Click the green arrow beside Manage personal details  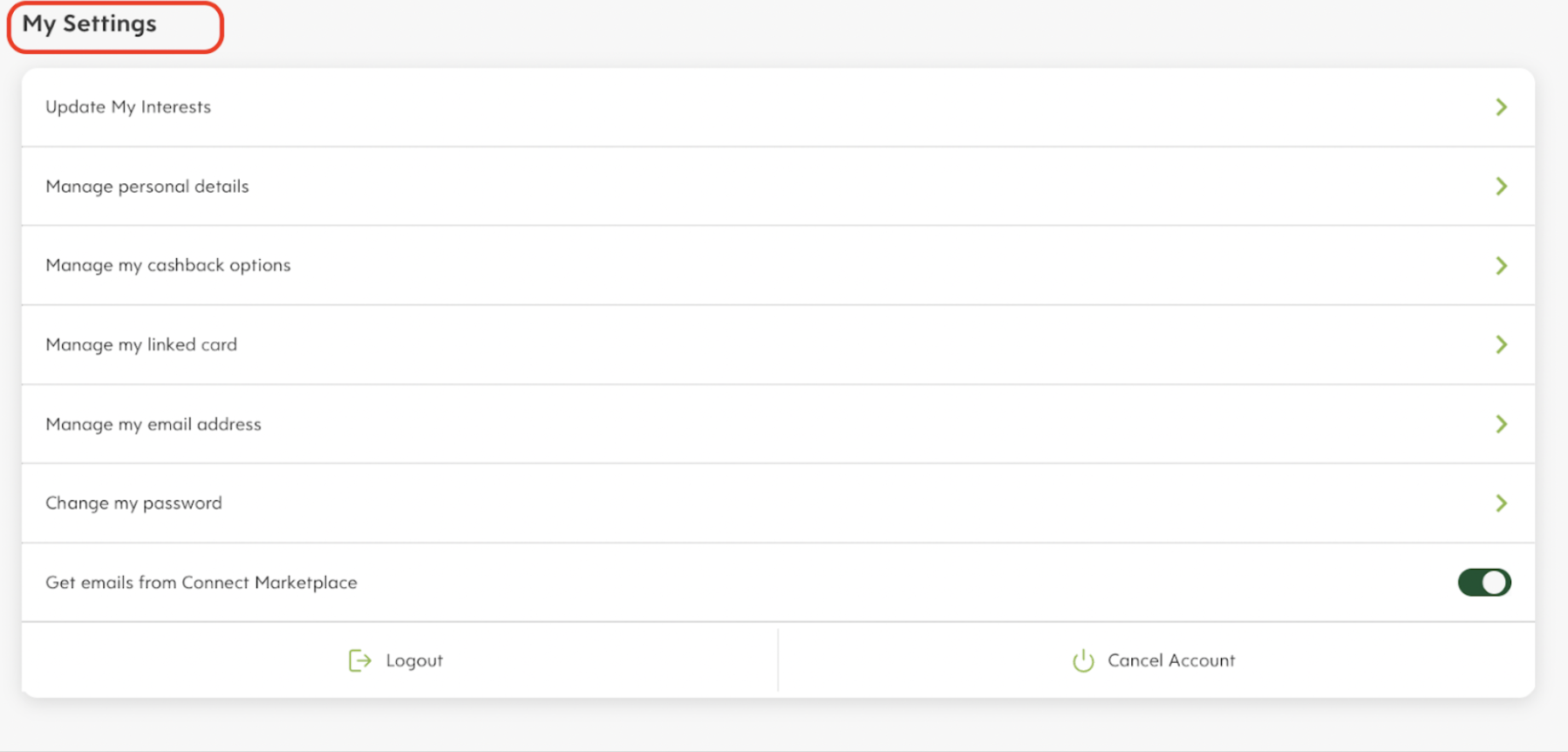[x=1501, y=187]
